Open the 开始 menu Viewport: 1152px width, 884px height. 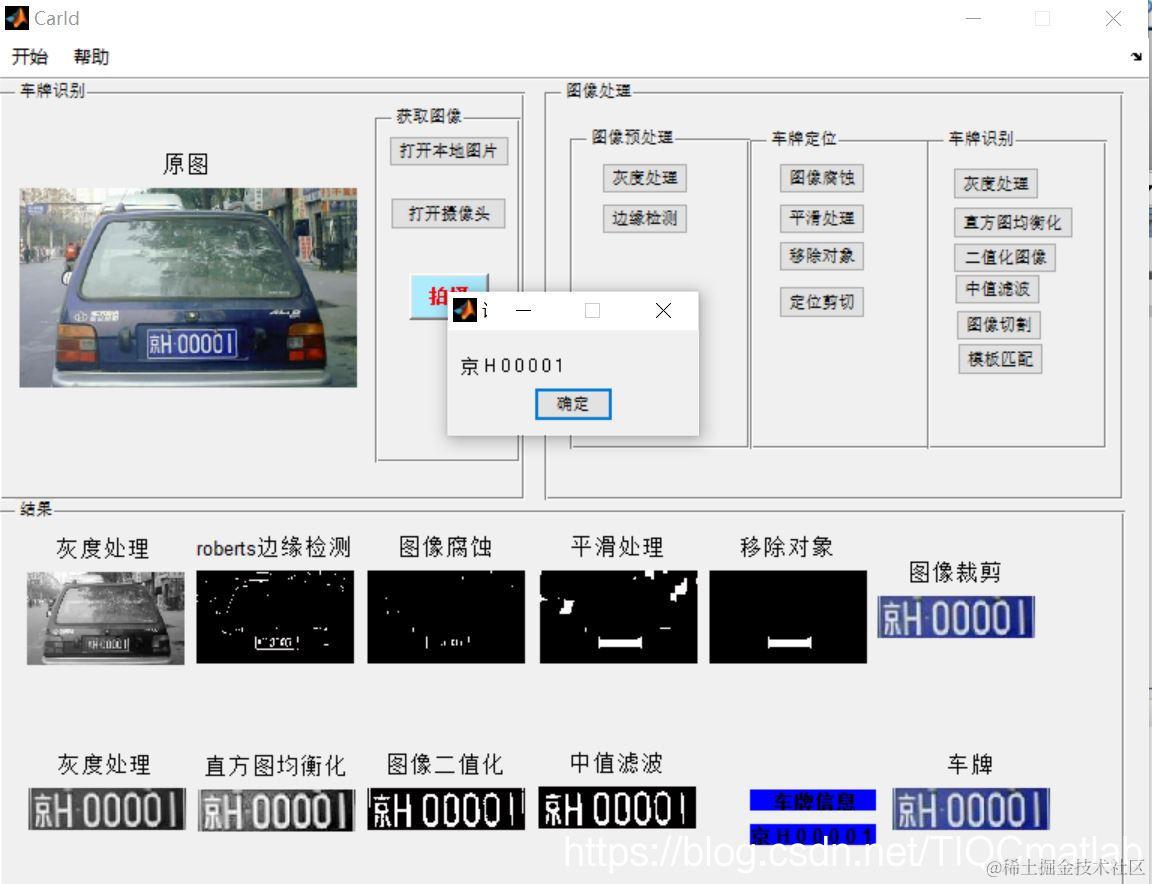pos(30,57)
